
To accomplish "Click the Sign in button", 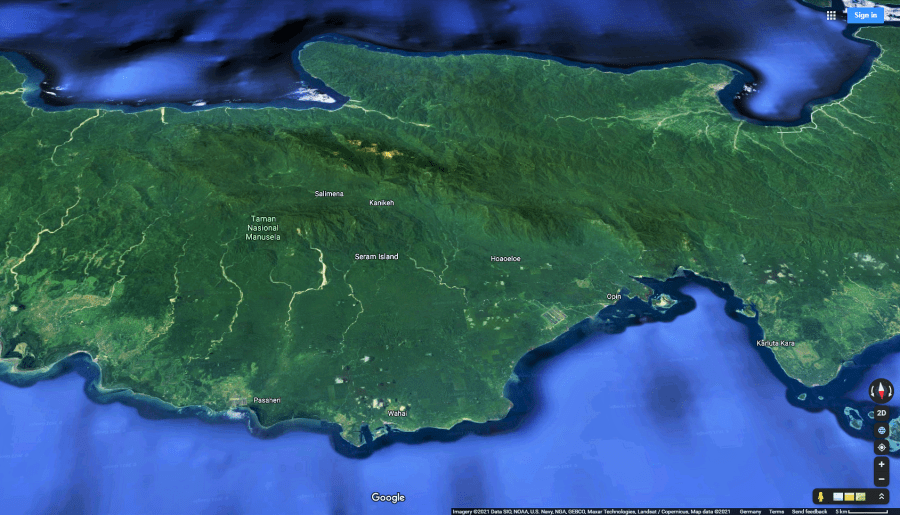I will click(x=865, y=15).
